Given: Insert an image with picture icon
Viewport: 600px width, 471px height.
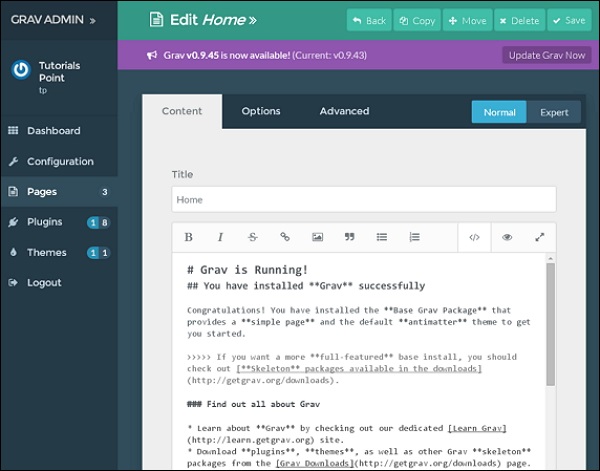Looking at the screenshot, I should pos(317,237).
